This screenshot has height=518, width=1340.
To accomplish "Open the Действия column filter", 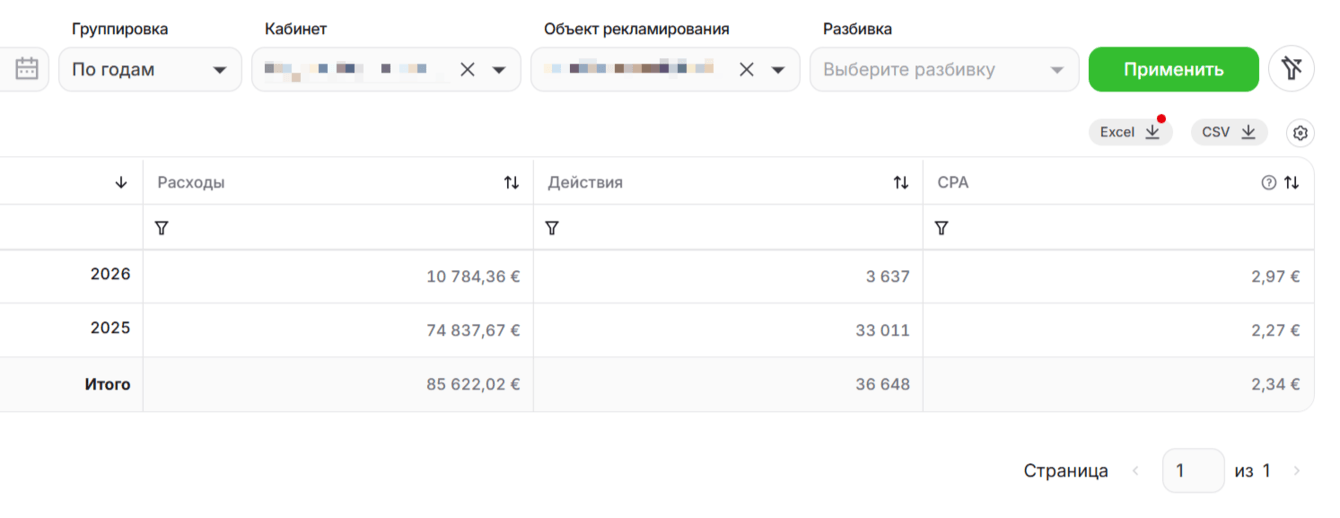I will (552, 228).
